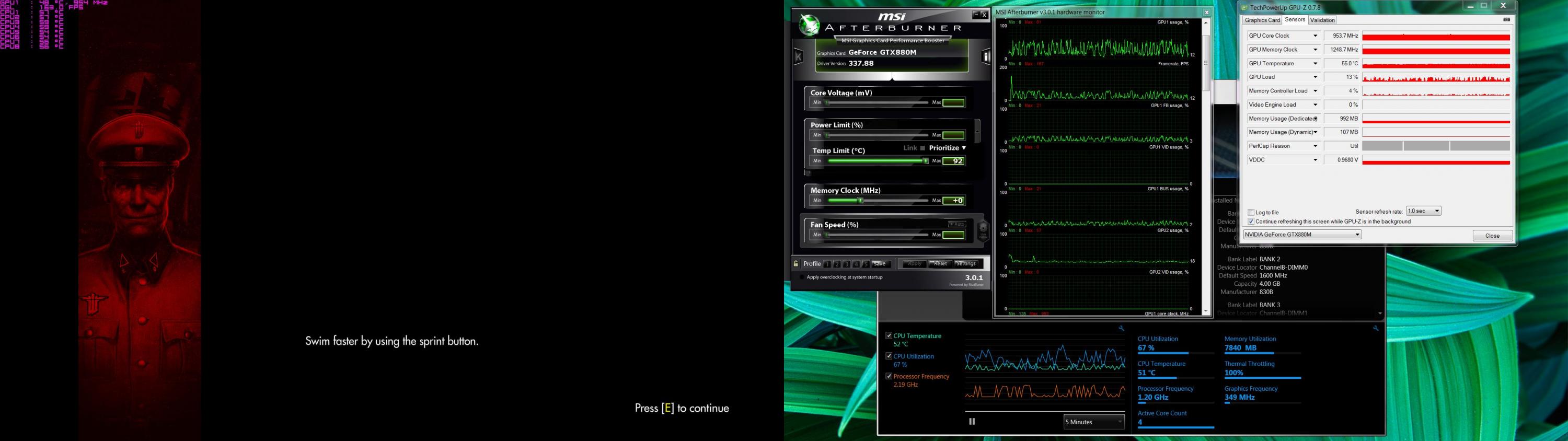Image resolution: width=1568 pixels, height=441 pixels.
Task: Toggle Apply overclocking at system startup
Action: tap(802, 277)
